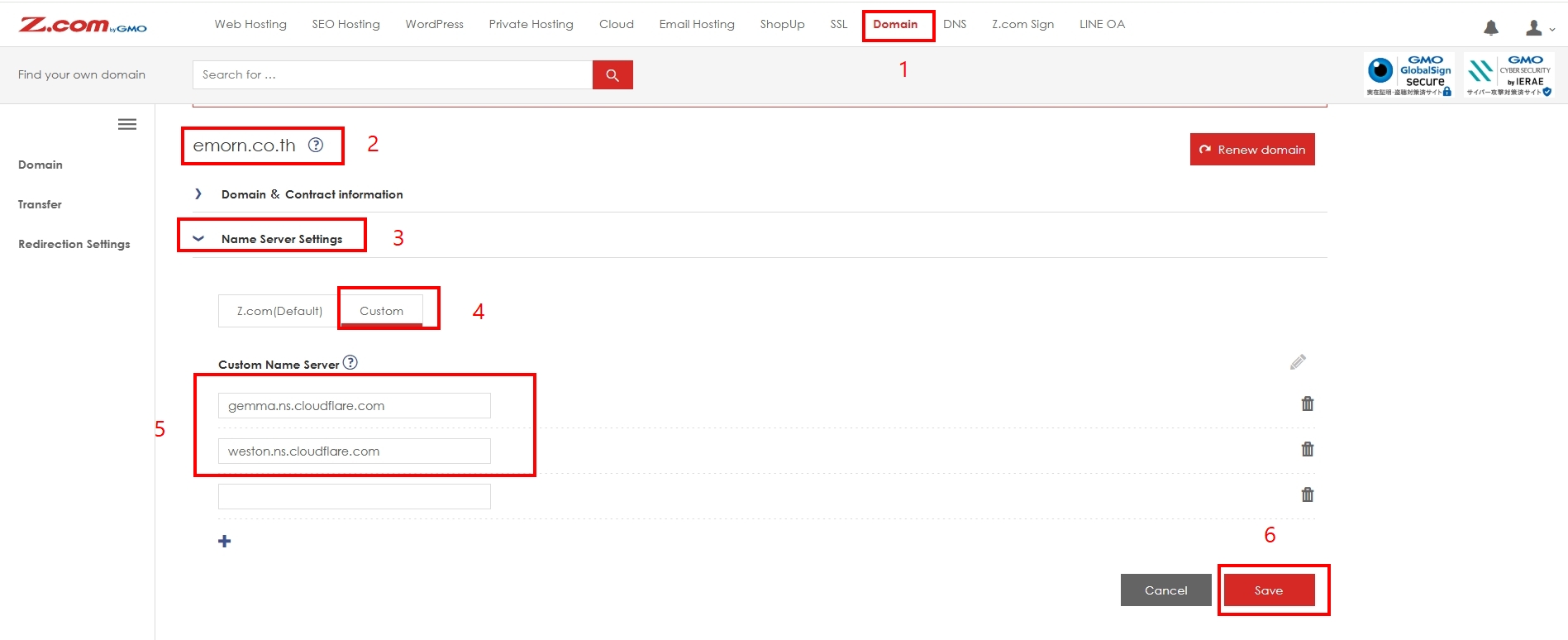Screen dimensions: 1568x640
Task: Delete the empty third name server row
Action: (x=1308, y=494)
